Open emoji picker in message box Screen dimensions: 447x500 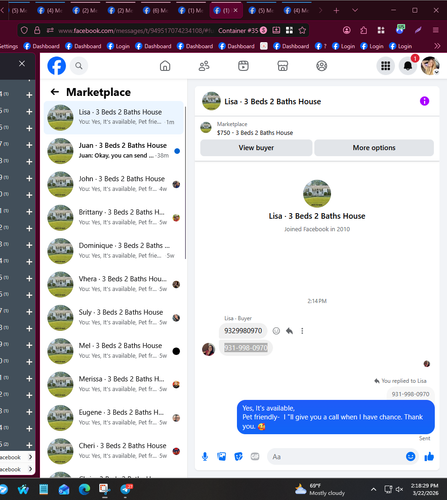coord(411,457)
